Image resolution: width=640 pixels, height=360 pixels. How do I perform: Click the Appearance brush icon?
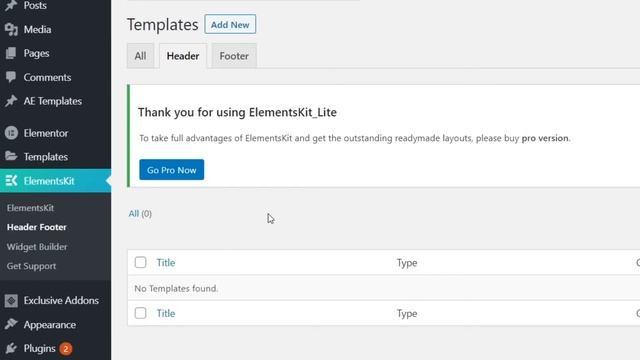[11, 324]
